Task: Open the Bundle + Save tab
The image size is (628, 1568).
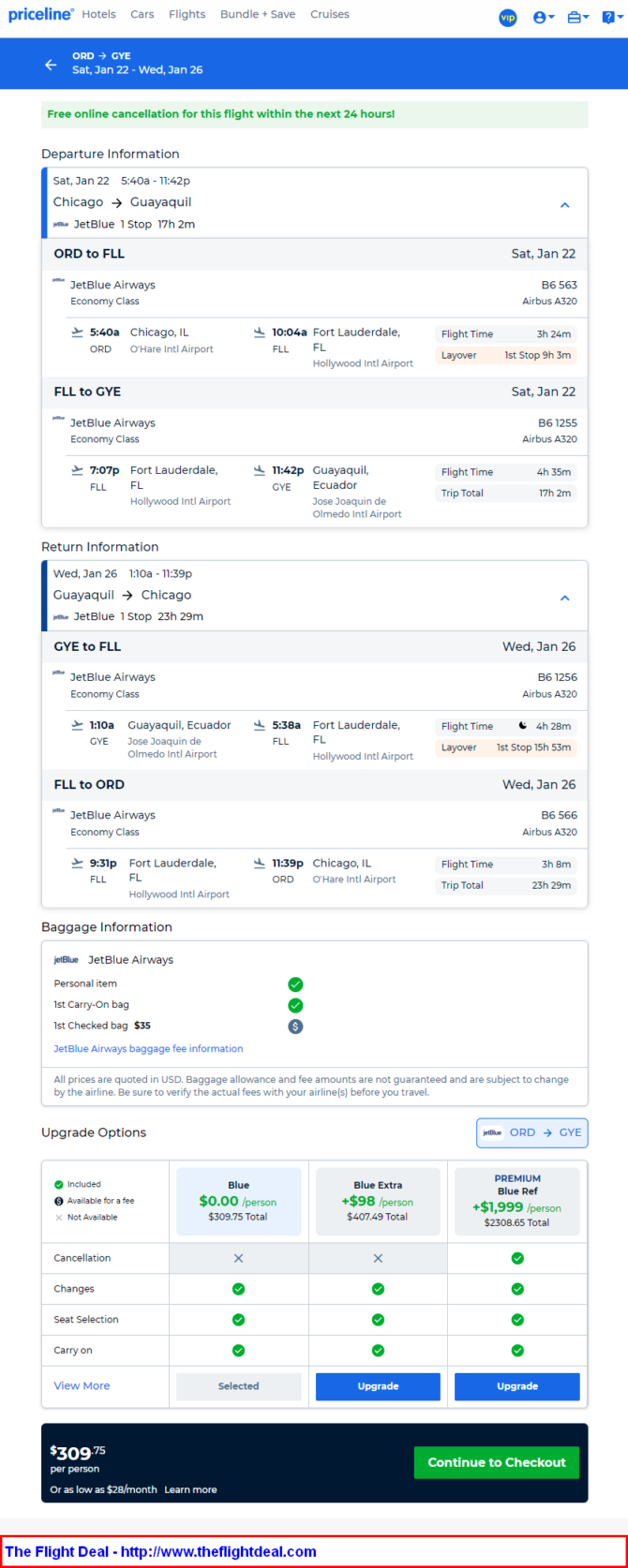Action: click(258, 14)
